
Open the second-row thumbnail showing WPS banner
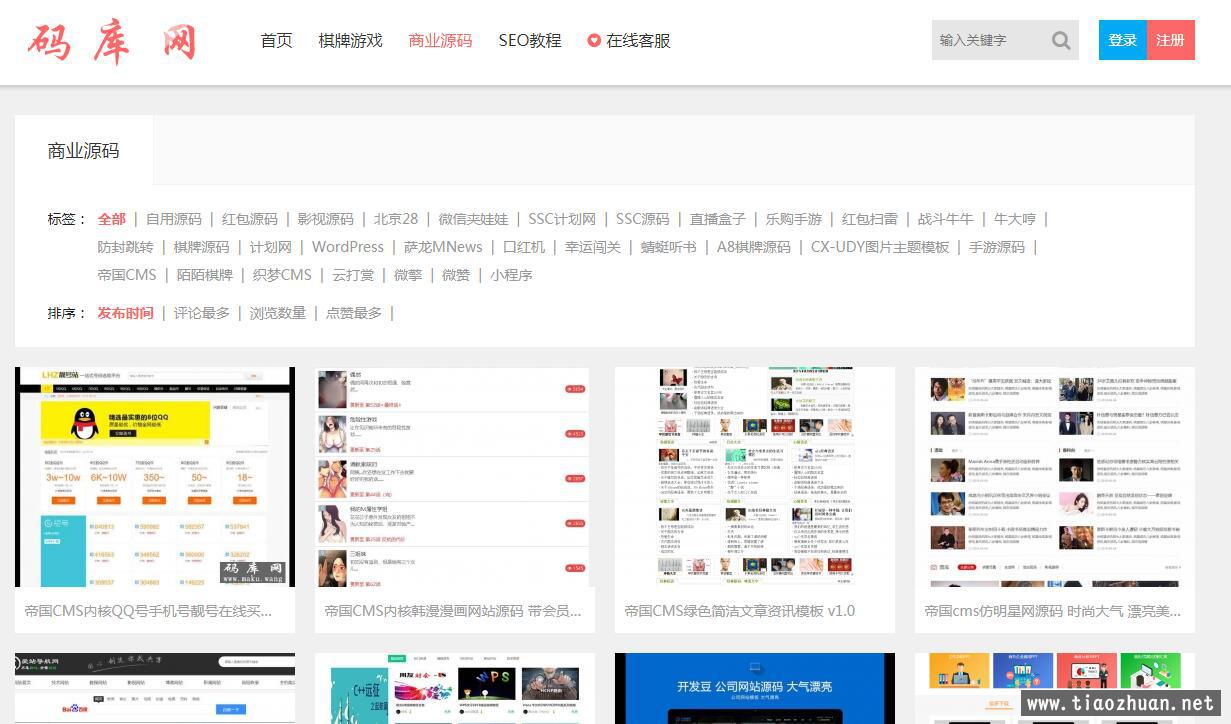click(x=455, y=689)
